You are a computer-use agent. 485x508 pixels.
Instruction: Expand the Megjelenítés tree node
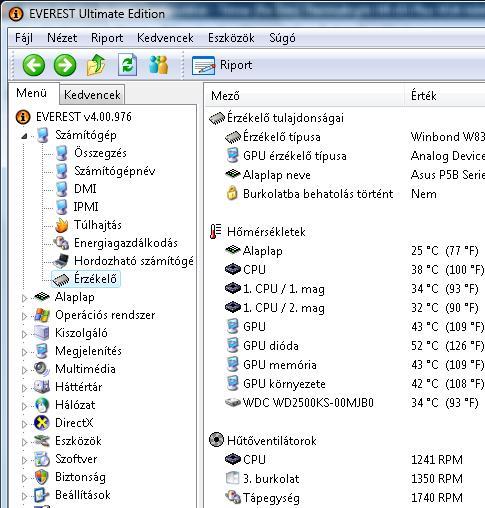tap(24, 352)
